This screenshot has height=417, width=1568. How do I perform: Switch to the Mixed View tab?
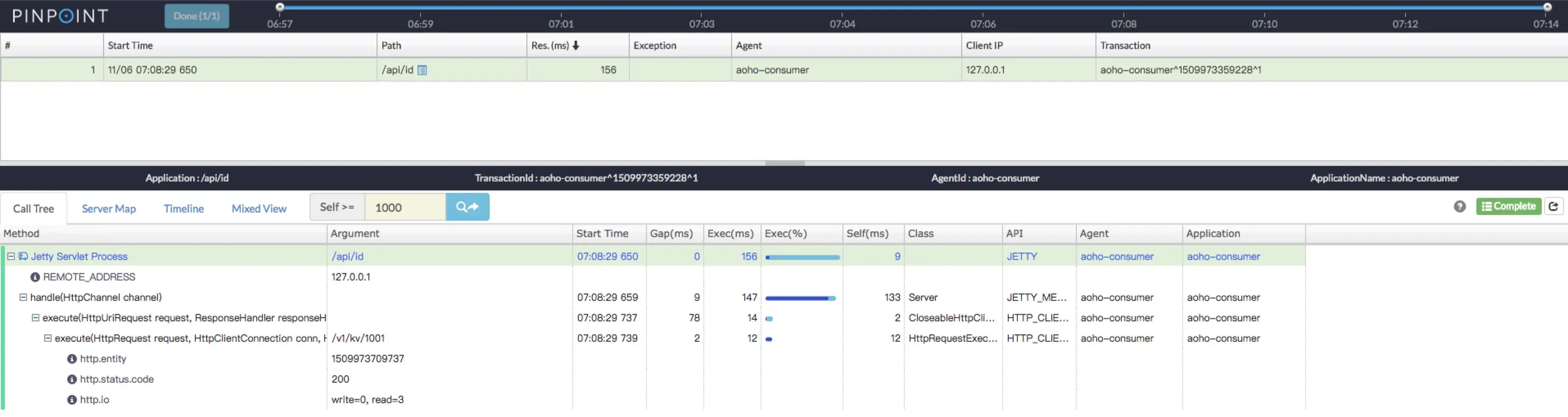[259, 208]
